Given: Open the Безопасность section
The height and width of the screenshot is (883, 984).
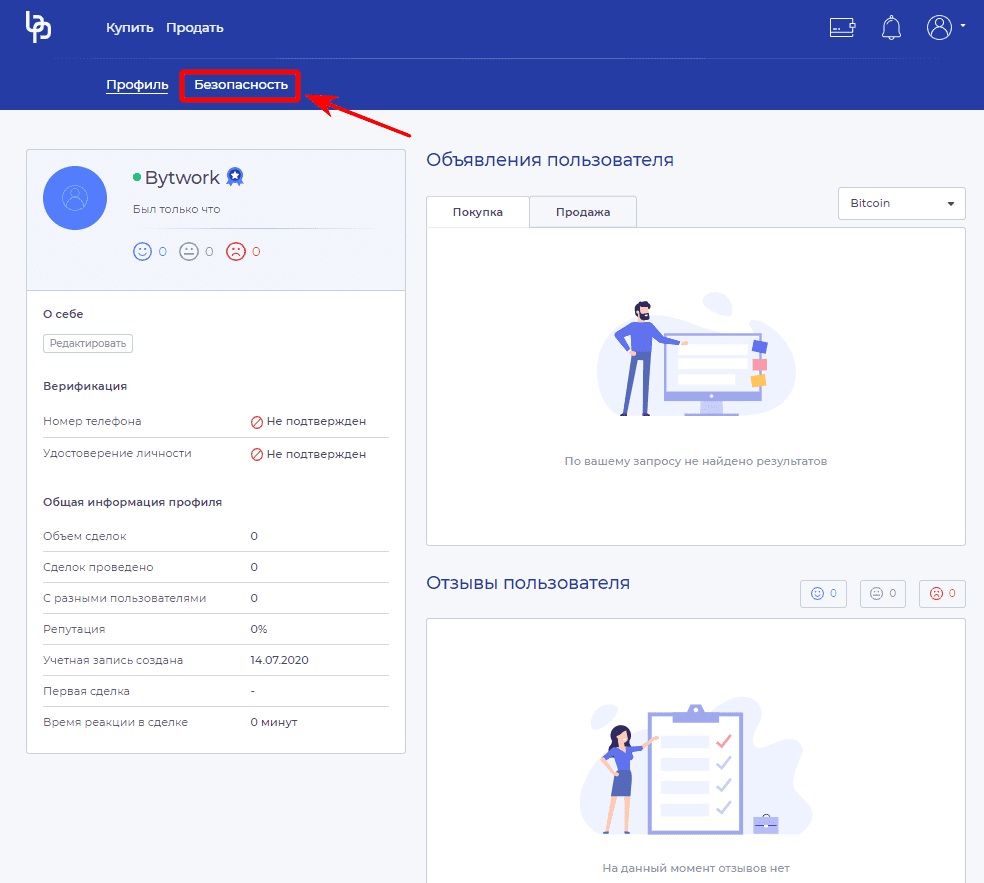Looking at the screenshot, I should click(x=241, y=85).
